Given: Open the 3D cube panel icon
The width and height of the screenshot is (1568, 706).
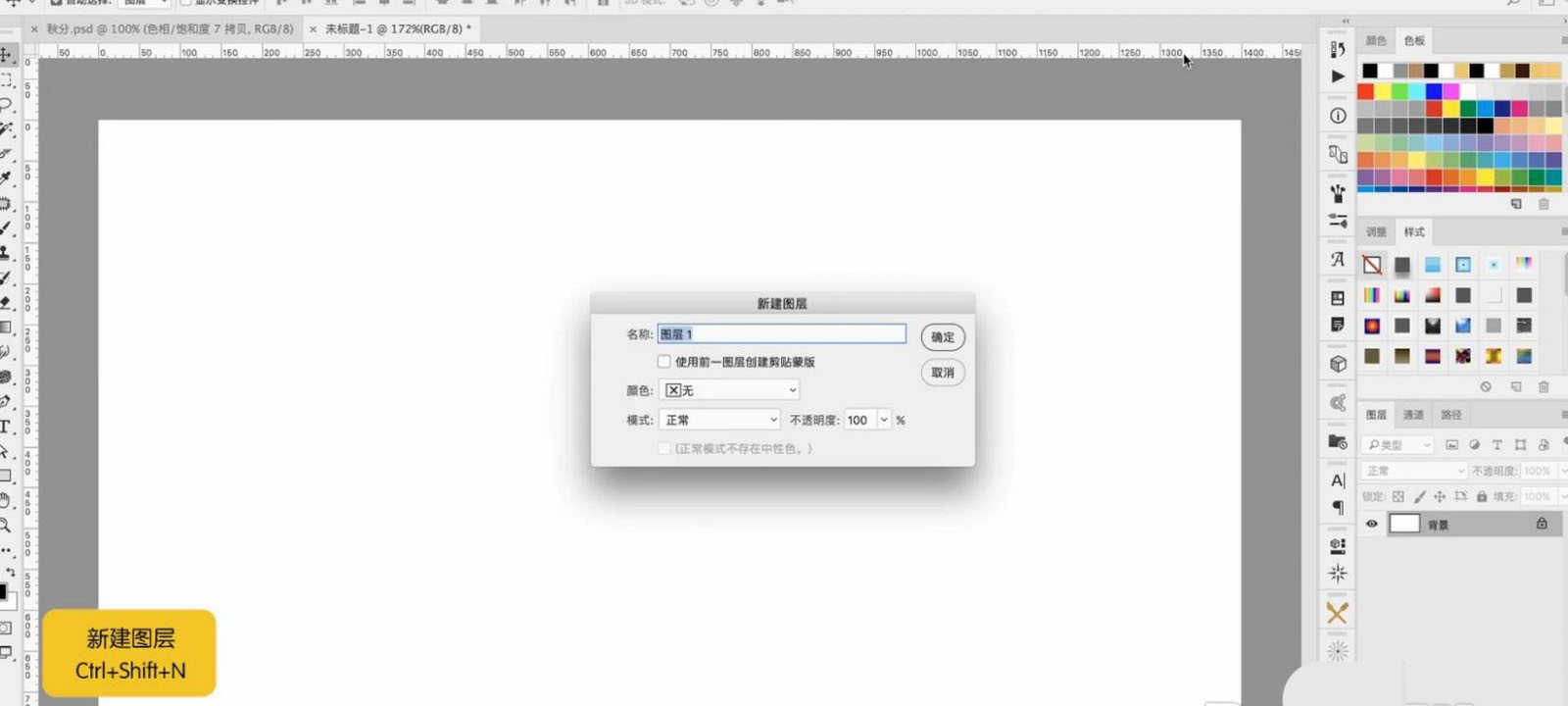Looking at the screenshot, I should click(x=1338, y=364).
